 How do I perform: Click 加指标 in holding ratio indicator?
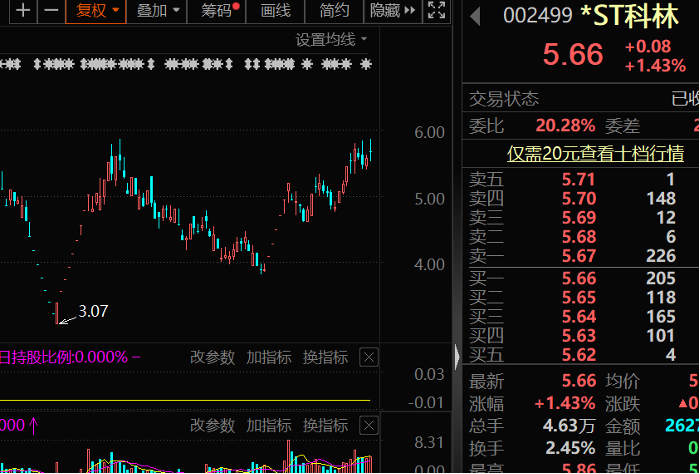269,358
